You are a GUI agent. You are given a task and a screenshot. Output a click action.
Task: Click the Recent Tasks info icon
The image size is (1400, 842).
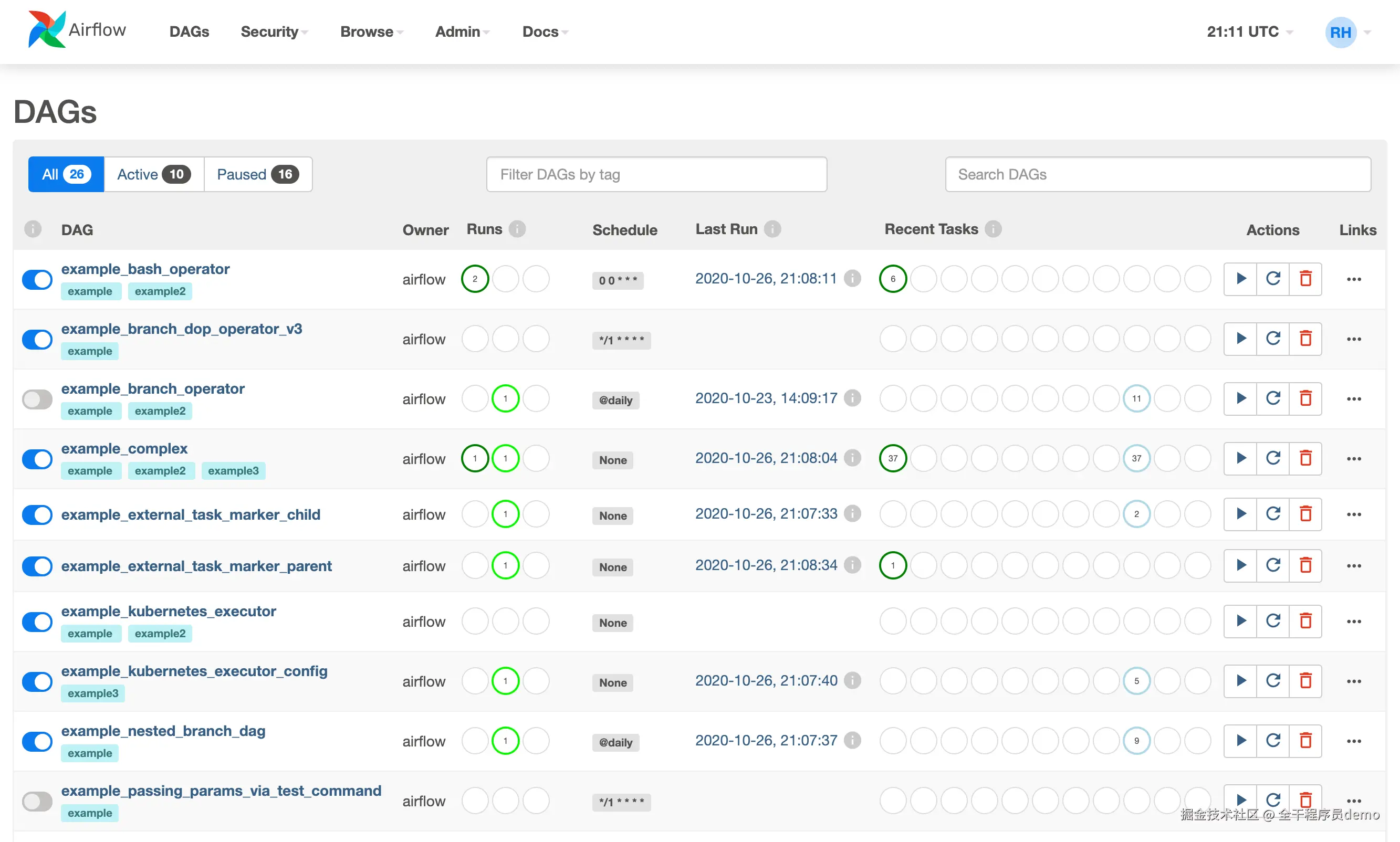[x=992, y=229]
